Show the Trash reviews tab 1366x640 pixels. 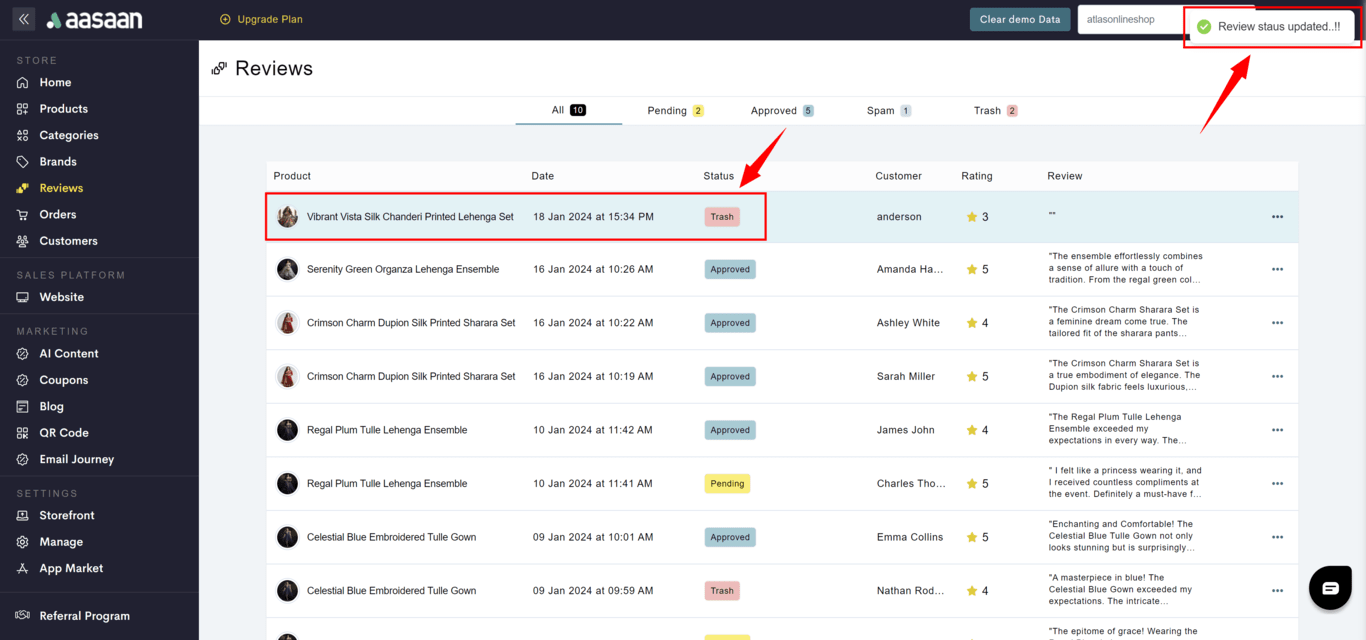coord(994,111)
